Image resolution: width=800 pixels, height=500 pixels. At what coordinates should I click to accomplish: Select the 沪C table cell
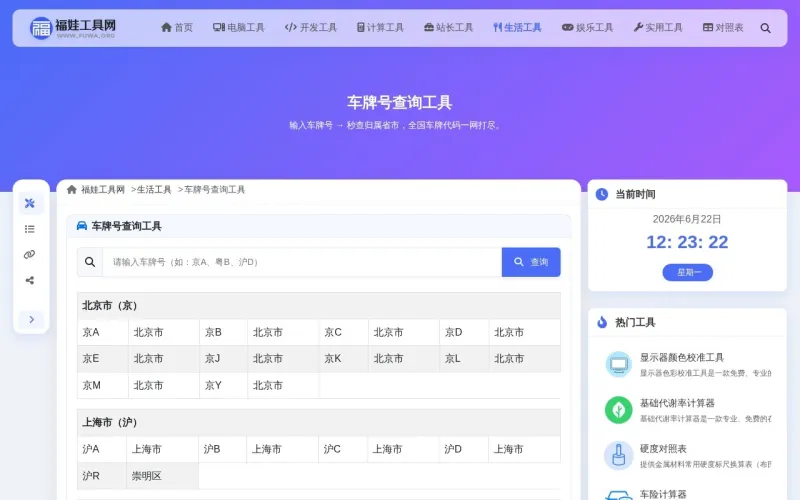(x=342, y=449)
